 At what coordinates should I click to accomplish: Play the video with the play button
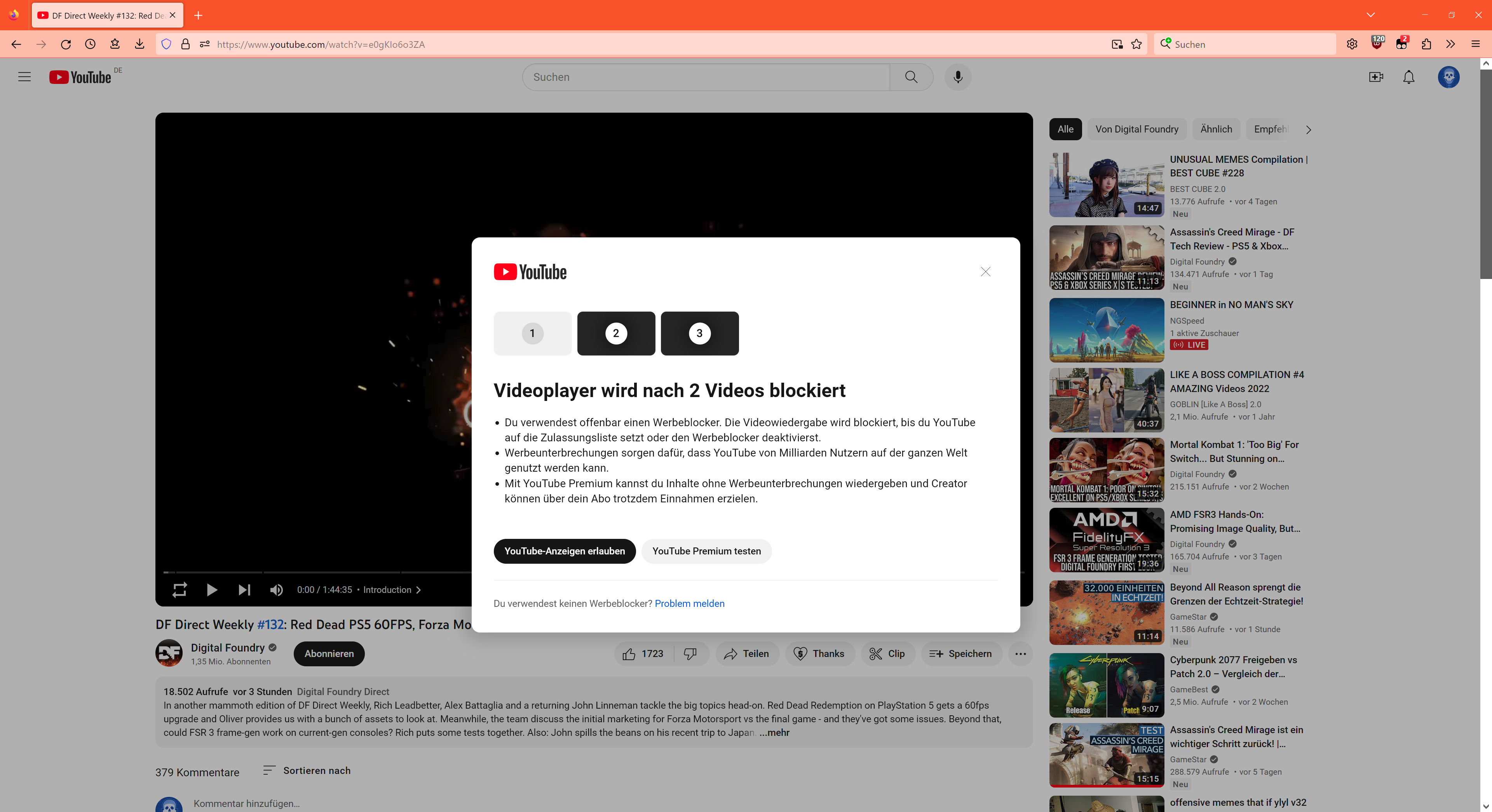click(211, 590)
